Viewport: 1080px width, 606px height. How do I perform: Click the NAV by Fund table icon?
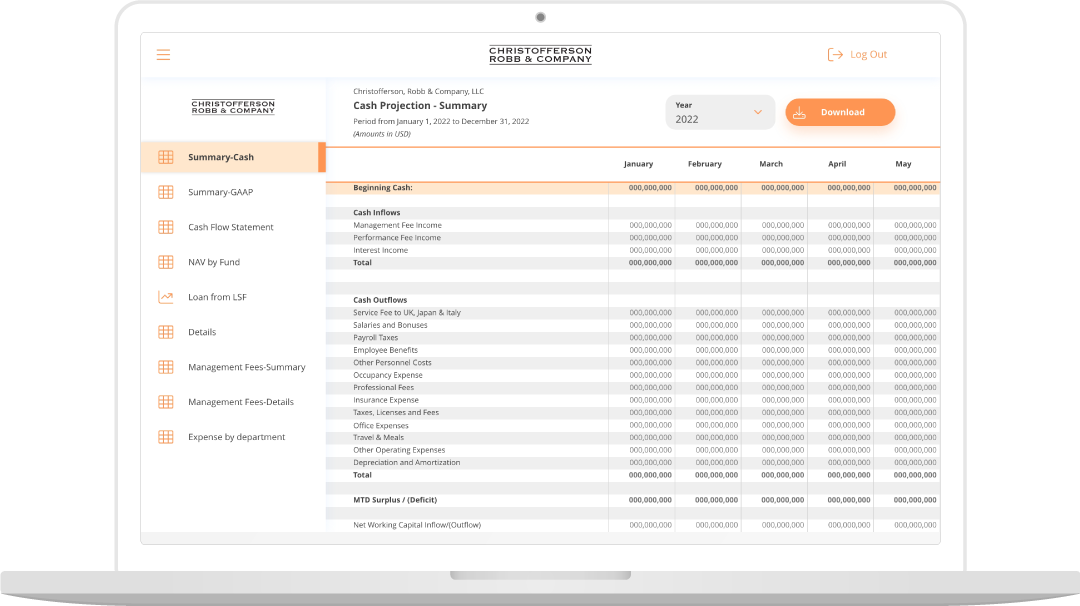[166, 262]
